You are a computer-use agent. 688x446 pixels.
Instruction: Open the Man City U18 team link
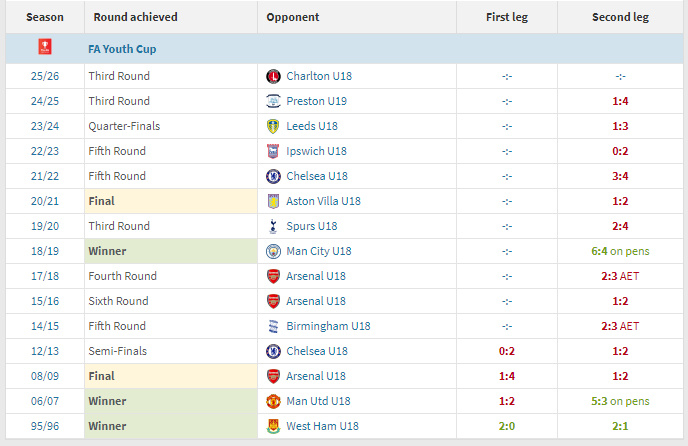319,251
